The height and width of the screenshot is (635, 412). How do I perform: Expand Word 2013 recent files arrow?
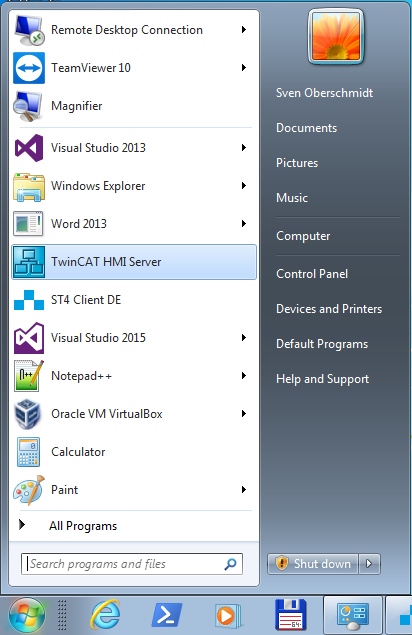243,224
